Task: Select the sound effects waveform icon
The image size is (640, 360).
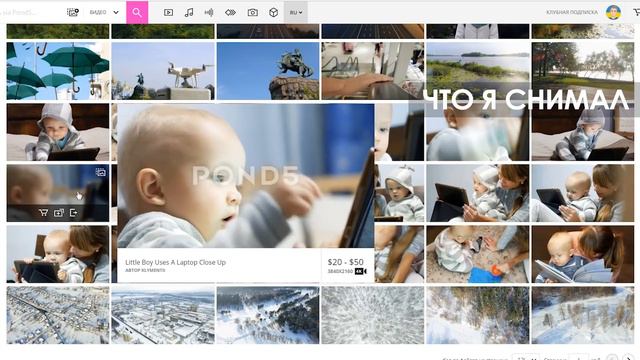Action: pos(209,13)
